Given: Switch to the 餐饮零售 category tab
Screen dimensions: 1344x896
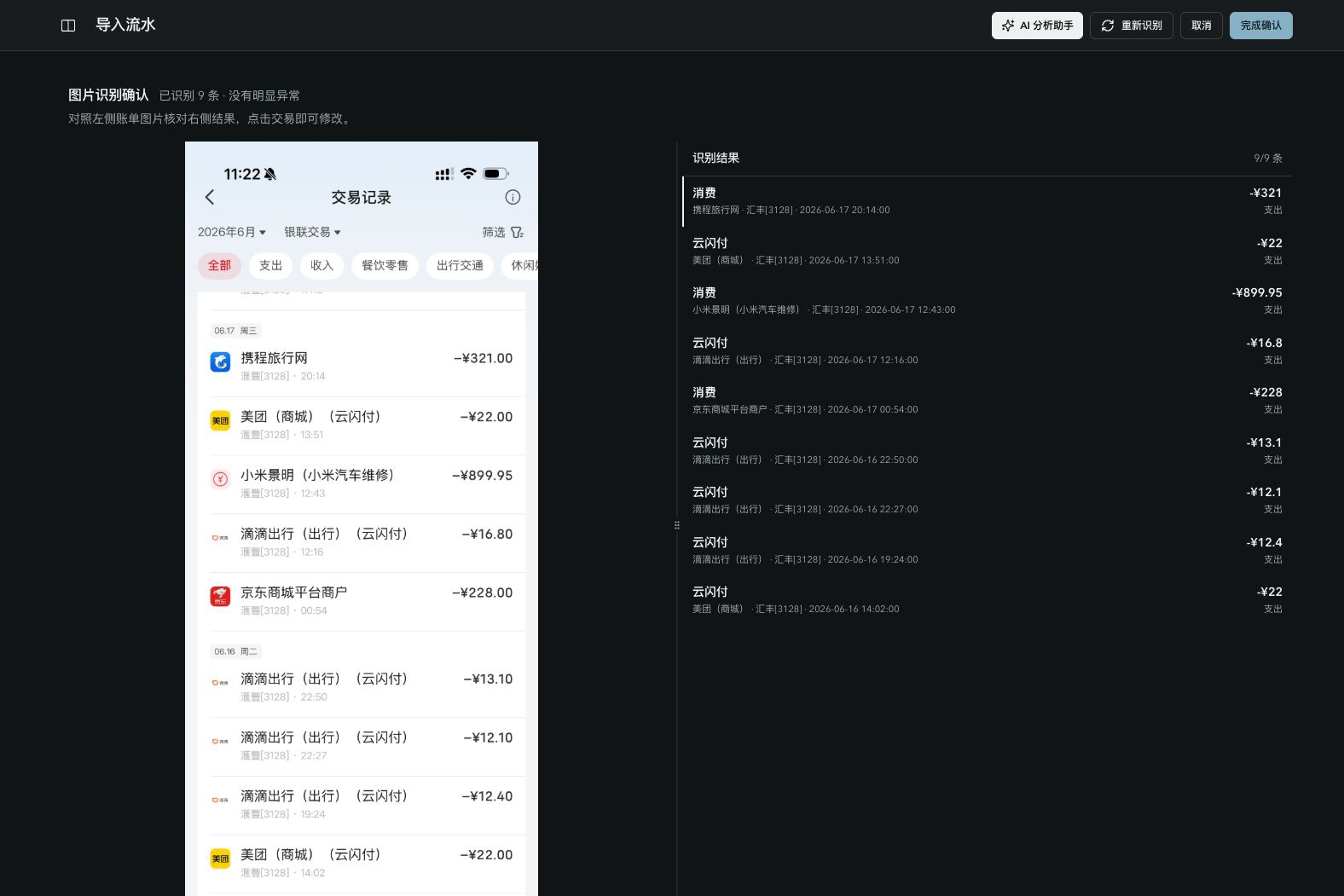Looking at the screenshot, I should (x=385, y=265).
